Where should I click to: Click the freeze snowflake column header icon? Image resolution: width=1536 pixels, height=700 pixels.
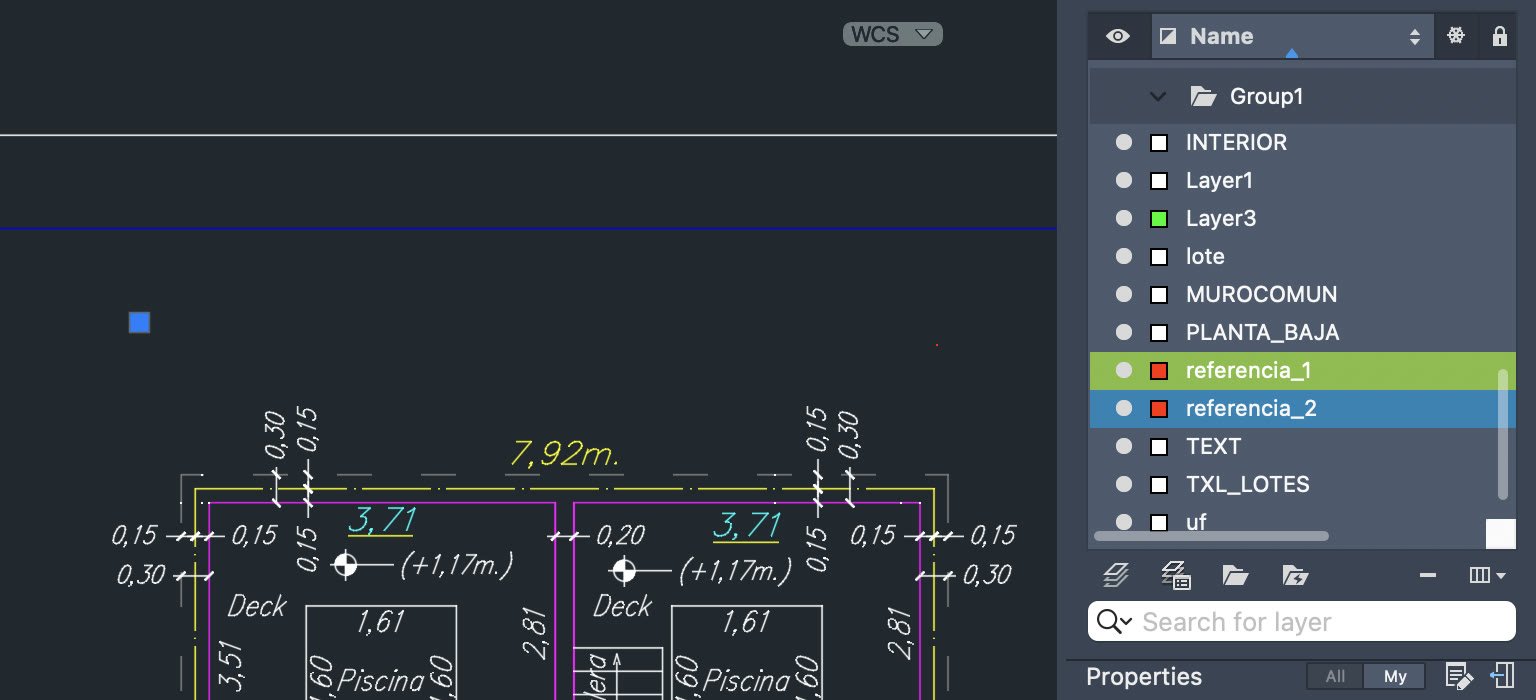pos(1456,37)
